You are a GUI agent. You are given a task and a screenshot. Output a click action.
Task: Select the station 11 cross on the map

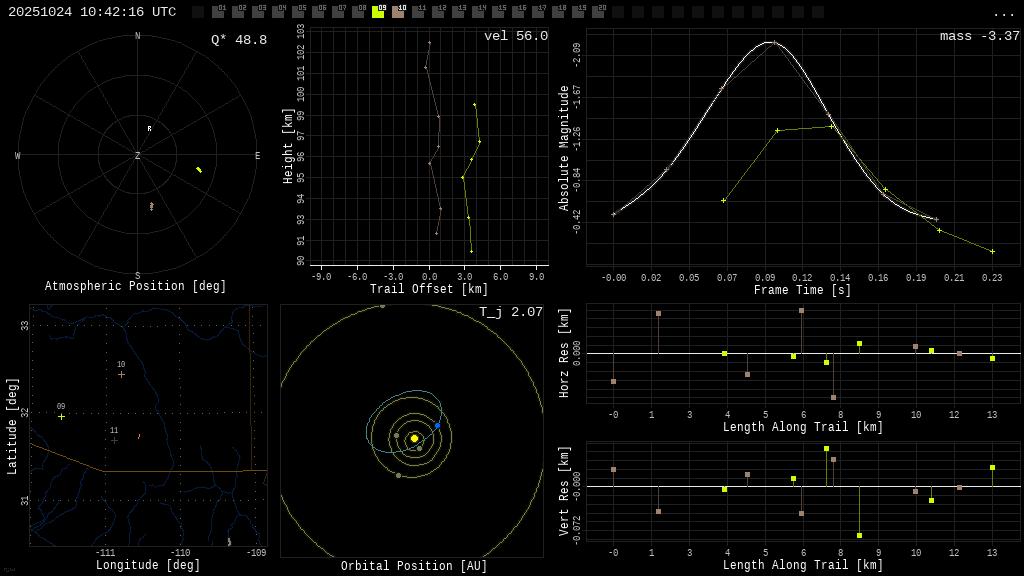coord(114,440)
